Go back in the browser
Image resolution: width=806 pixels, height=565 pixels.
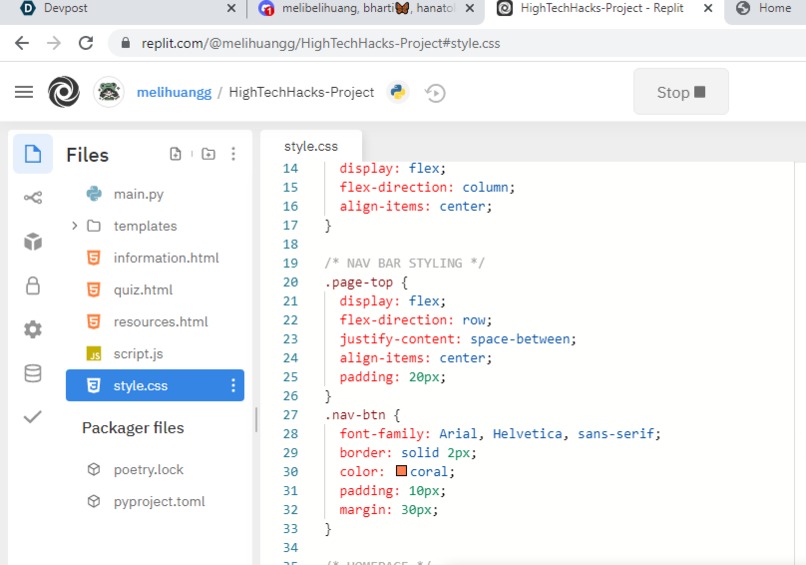[x=22, y=43]
